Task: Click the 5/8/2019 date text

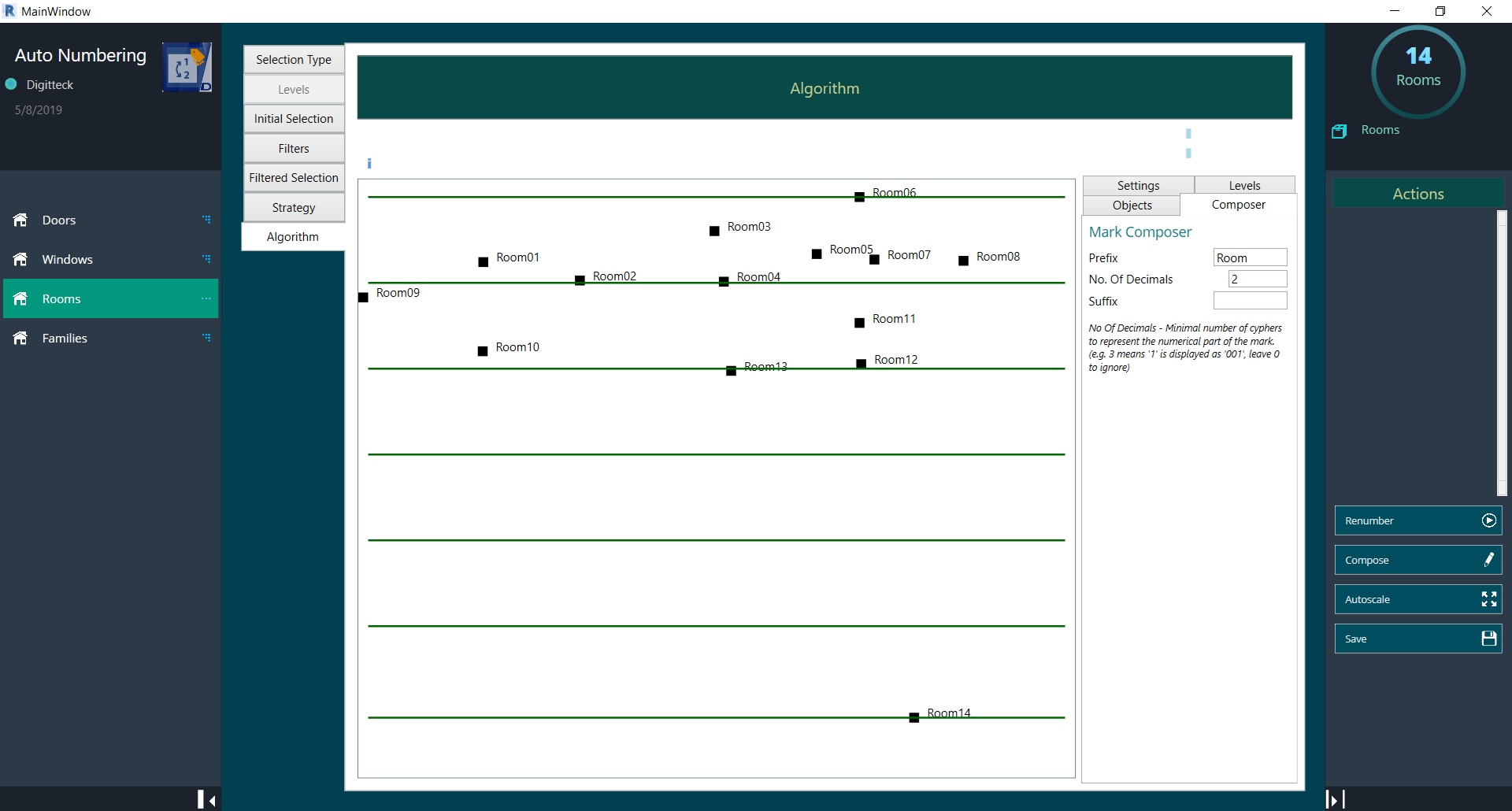Action: pyautogui.click(x=39, y=110)
